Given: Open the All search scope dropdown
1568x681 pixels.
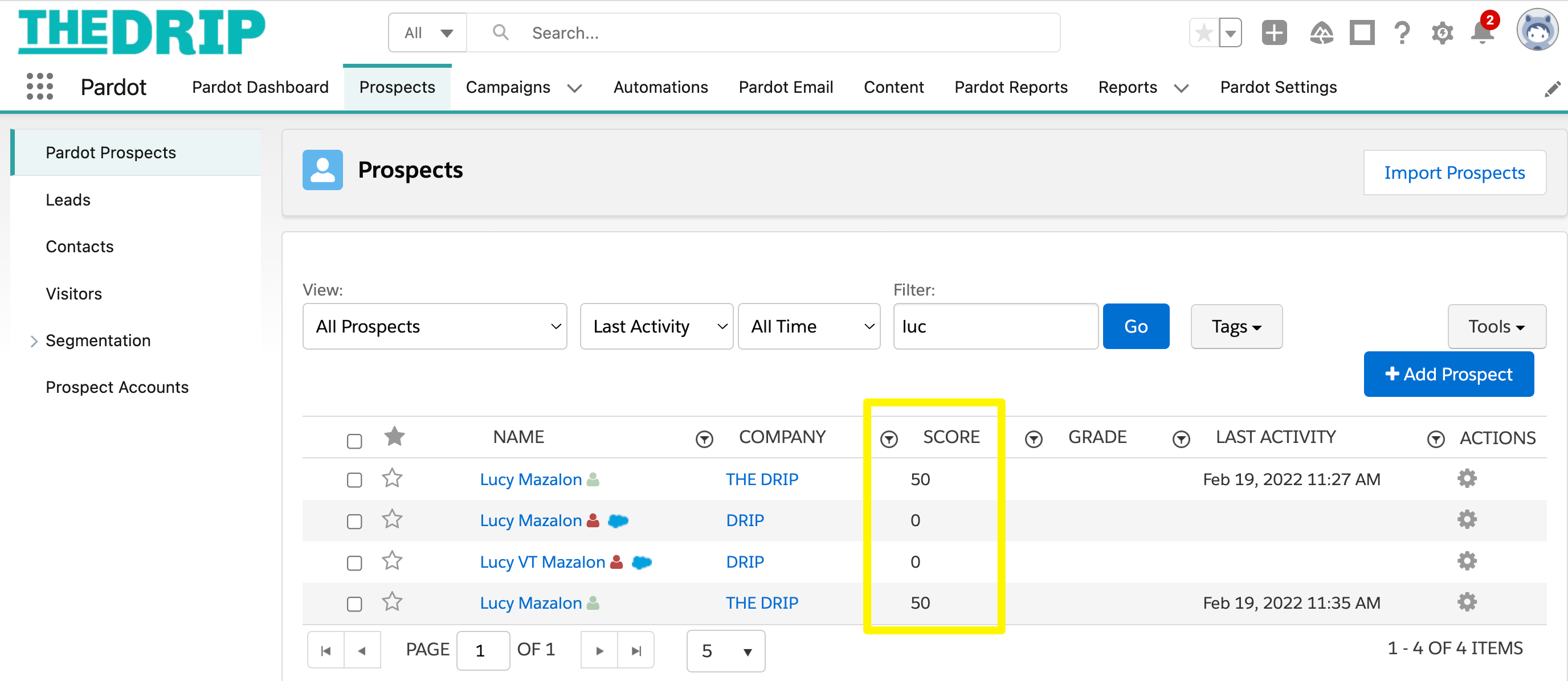Looking at the screenshot, I should coord(428,33).
